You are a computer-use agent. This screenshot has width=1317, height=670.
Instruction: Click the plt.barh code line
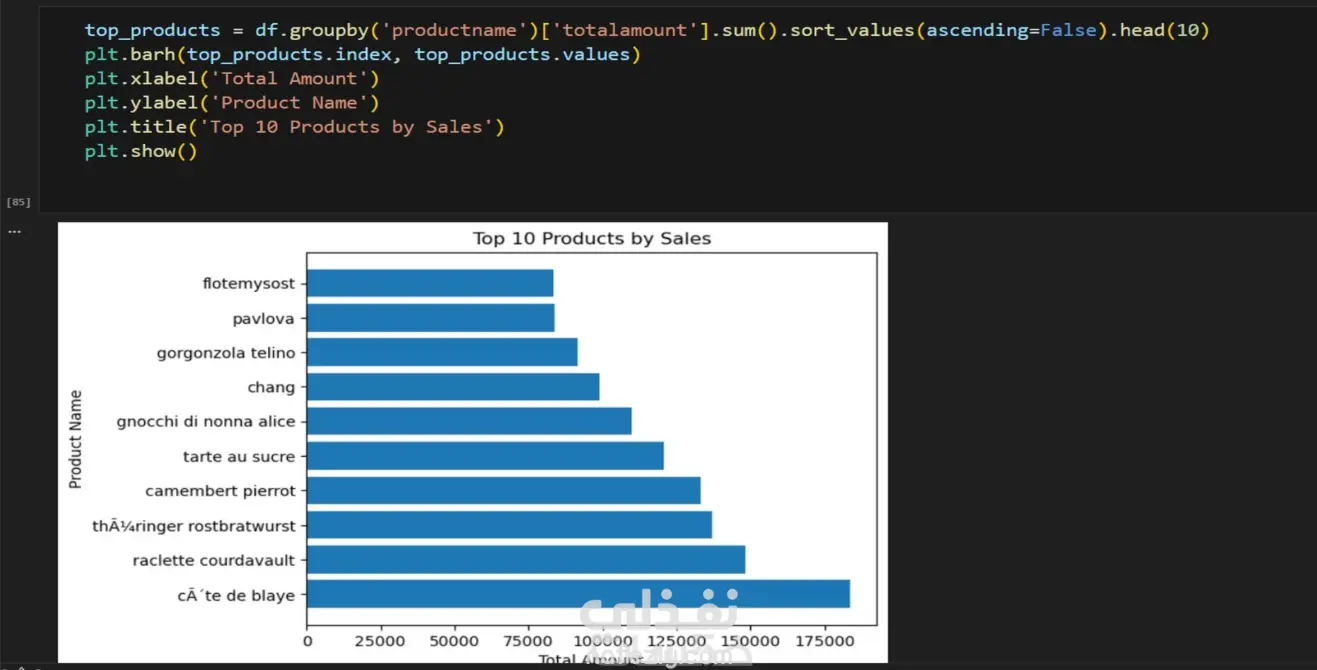click(362, 54)
